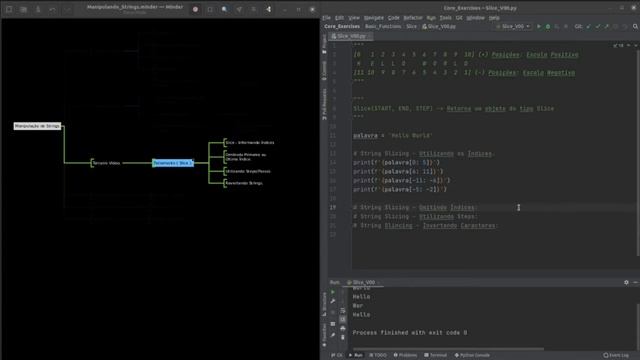This screenshot has height=360, width=640.
Task: Select Basic_Functions breadcrumb in navigation bar
Action: [383, 26]
